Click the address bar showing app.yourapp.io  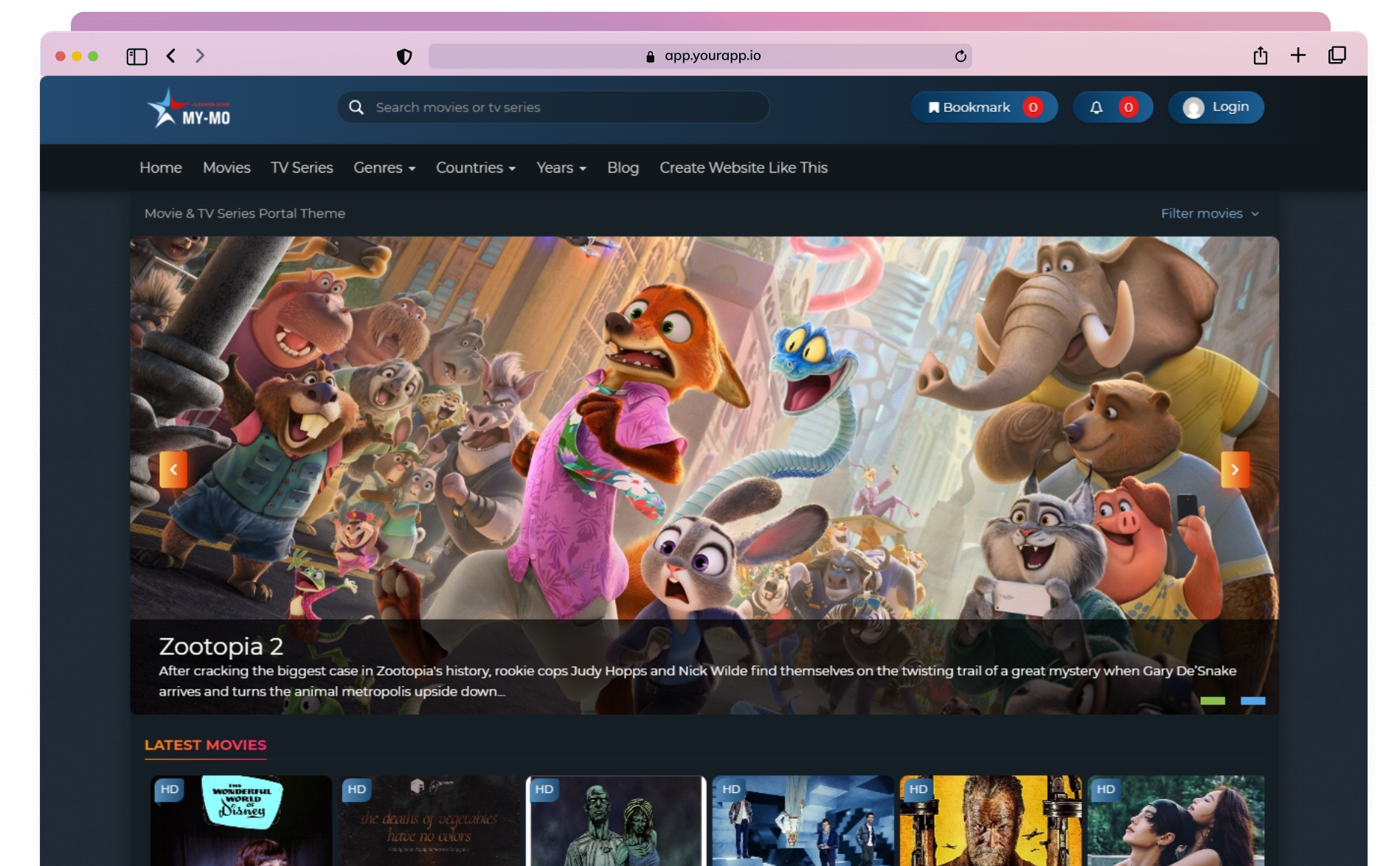pos(700,56)
